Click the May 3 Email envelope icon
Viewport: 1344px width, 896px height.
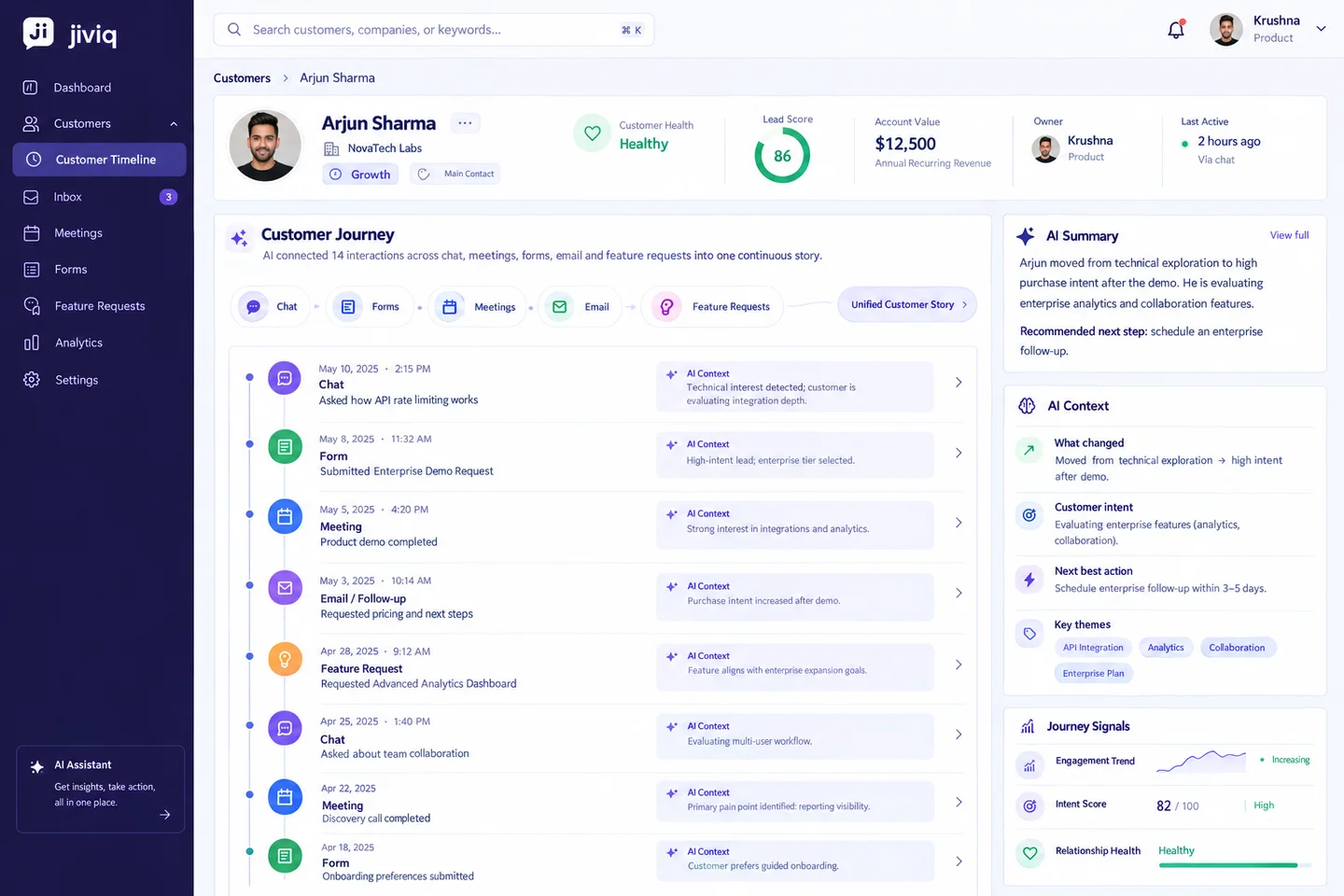(x=285, y=588)
